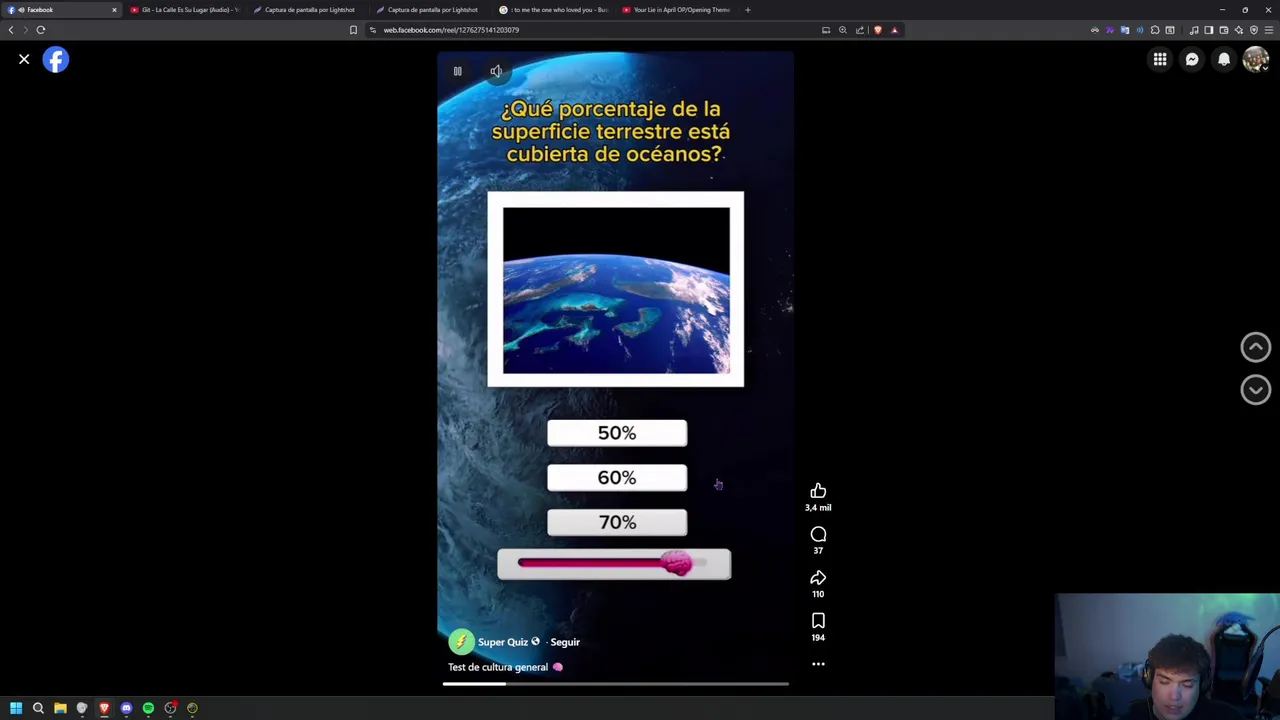The image size is (1280, 720).
Task: Save the reel with the bookmark icon
Action: [818, 621]
